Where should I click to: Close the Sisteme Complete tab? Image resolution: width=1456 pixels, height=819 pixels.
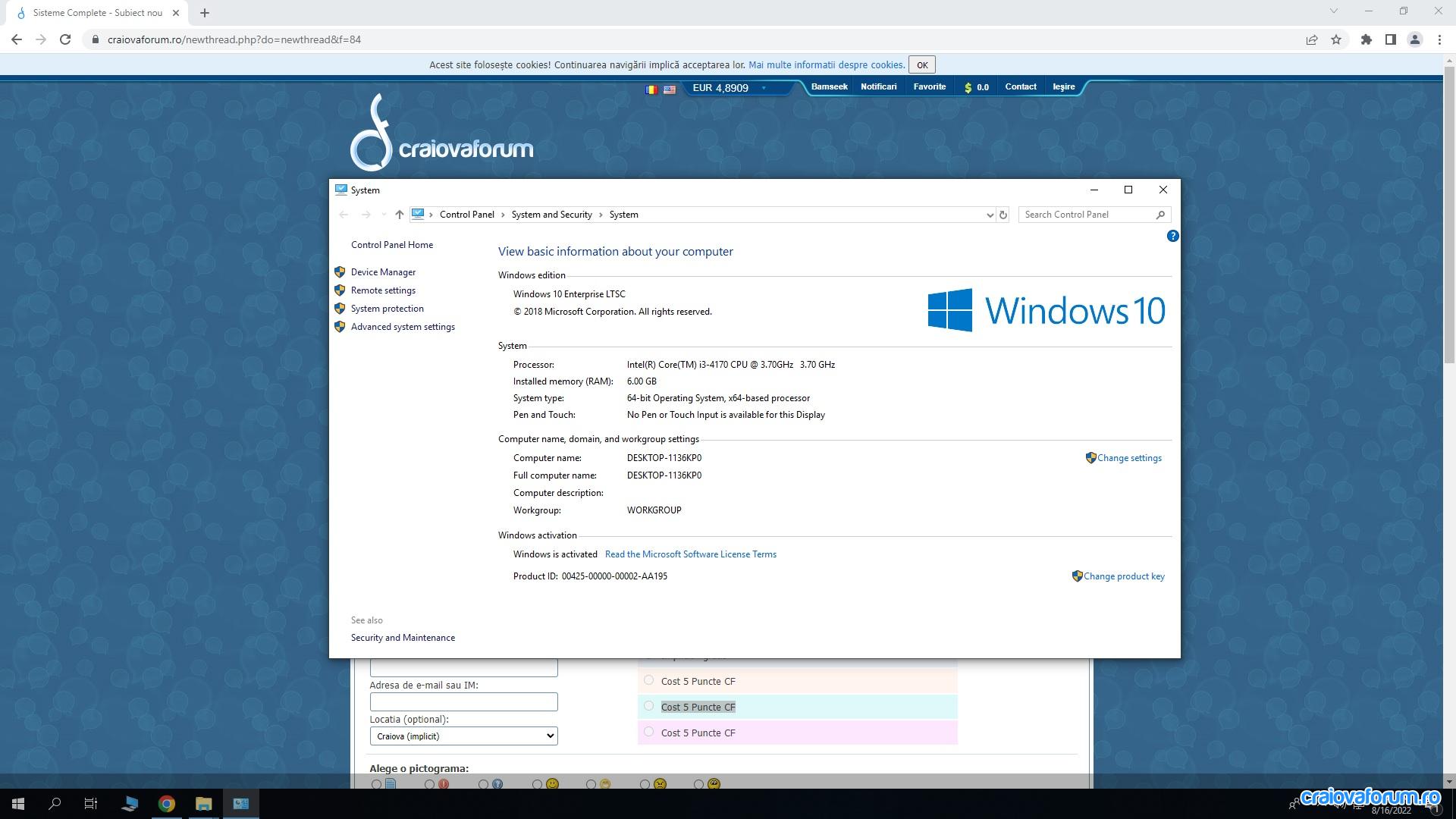coord(176,13)
